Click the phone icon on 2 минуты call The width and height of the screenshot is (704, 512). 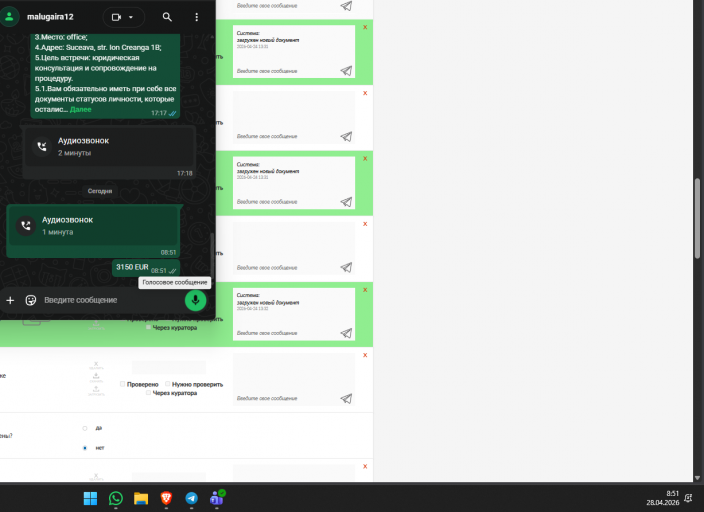42,146
